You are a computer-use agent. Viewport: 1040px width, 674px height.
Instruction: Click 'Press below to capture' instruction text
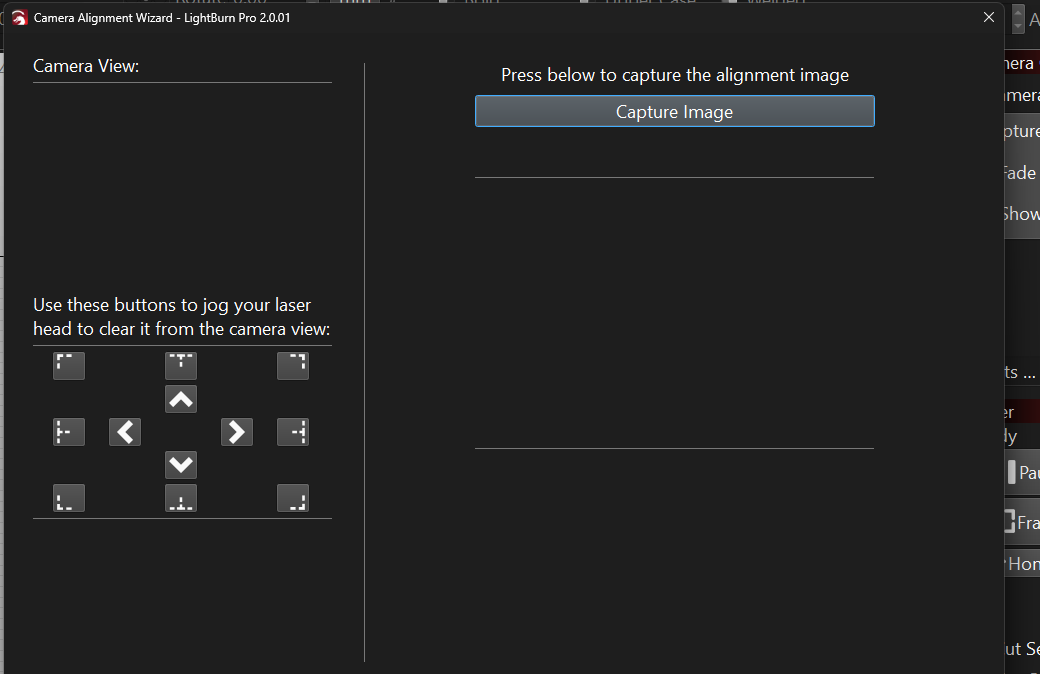675,75
